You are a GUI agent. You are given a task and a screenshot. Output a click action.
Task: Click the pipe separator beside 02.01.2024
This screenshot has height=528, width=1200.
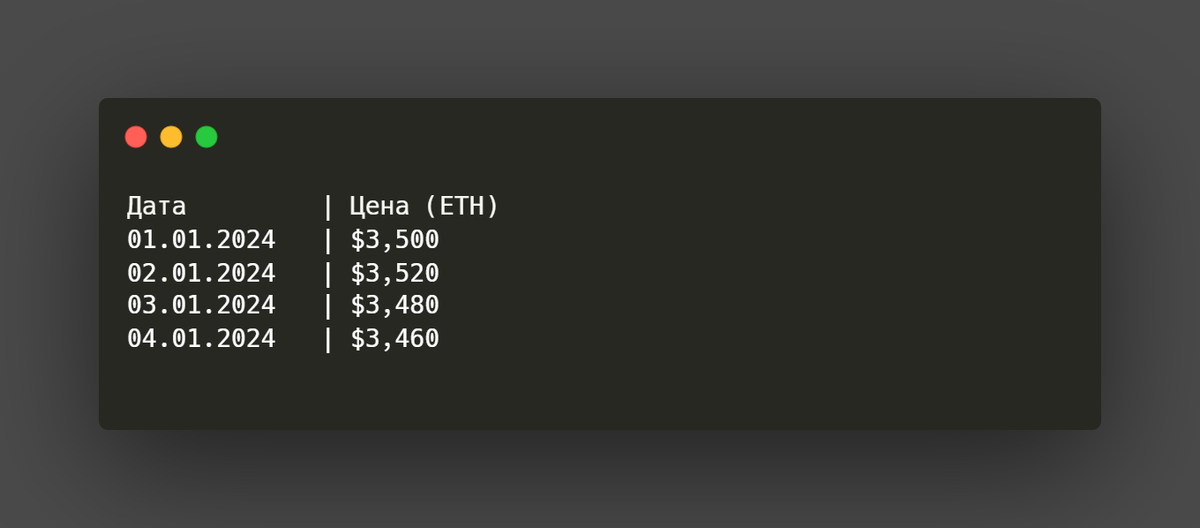tap(327, 273)
